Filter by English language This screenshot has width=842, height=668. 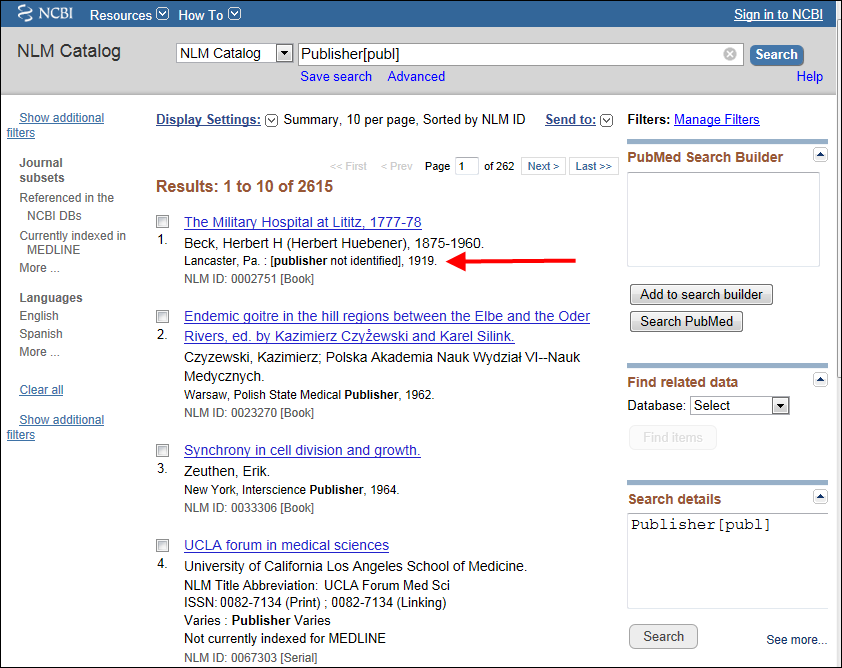(39, 316)
